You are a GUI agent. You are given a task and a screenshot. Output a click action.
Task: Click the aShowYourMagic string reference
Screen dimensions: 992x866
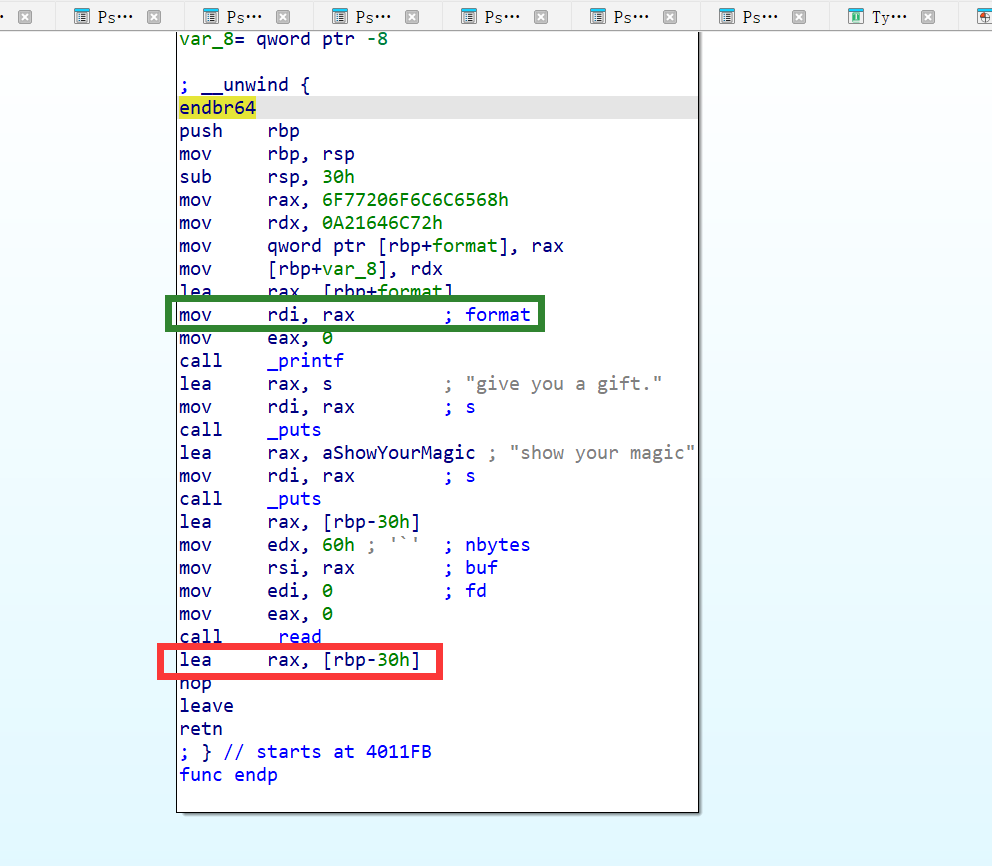[x=398, y=453]
